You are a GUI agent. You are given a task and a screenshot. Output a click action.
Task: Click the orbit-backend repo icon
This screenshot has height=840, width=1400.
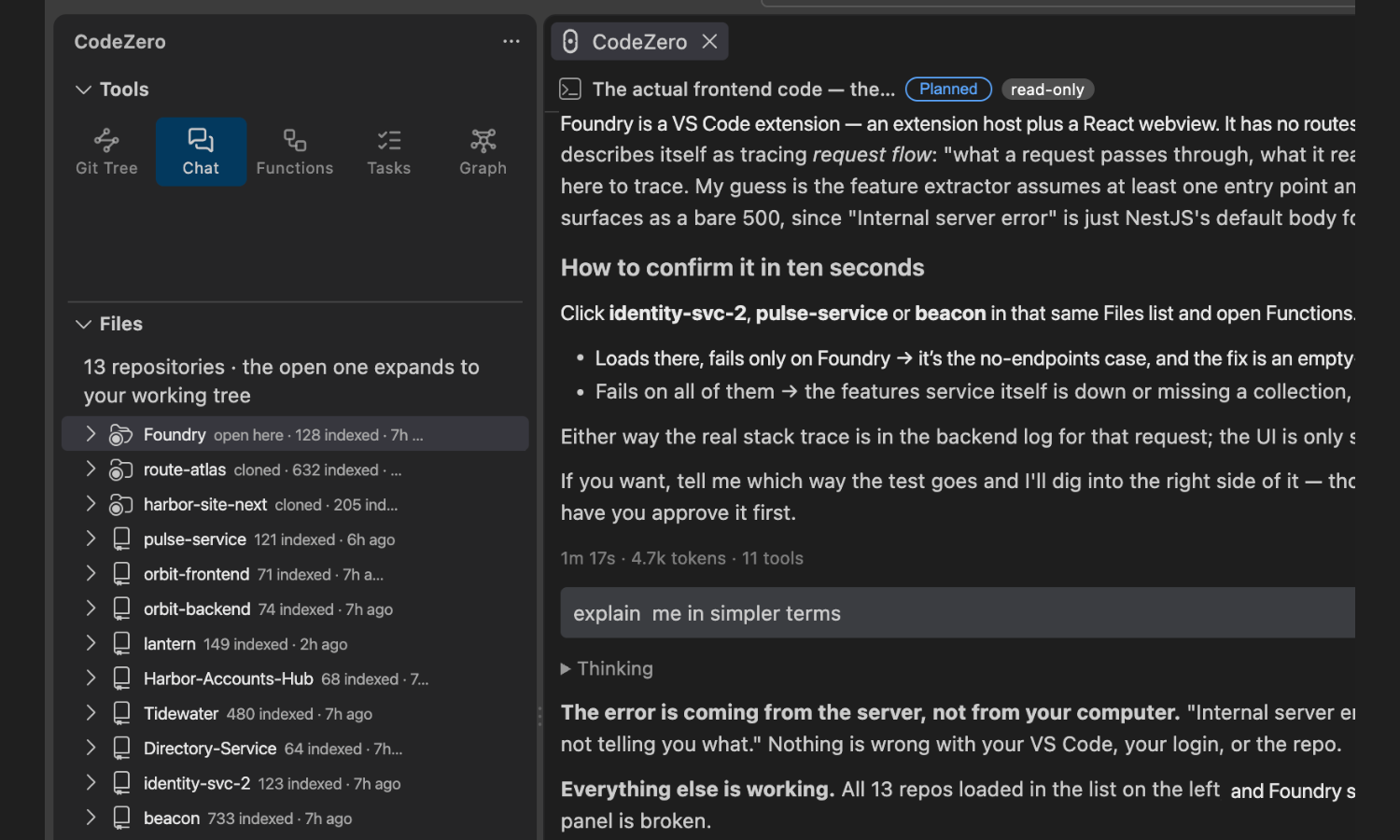121,609
